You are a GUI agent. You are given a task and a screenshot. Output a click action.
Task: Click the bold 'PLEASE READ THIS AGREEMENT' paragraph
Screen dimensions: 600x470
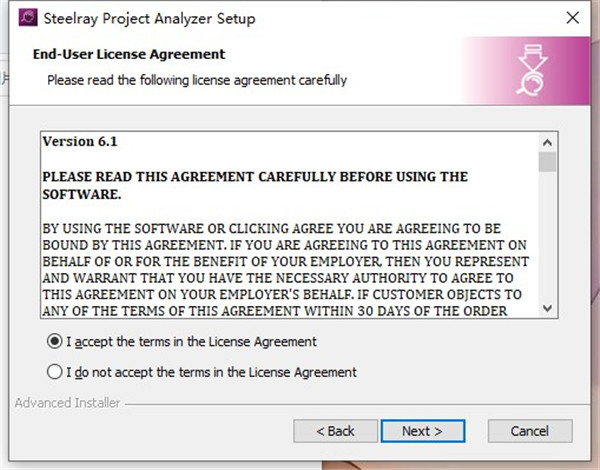255,185
